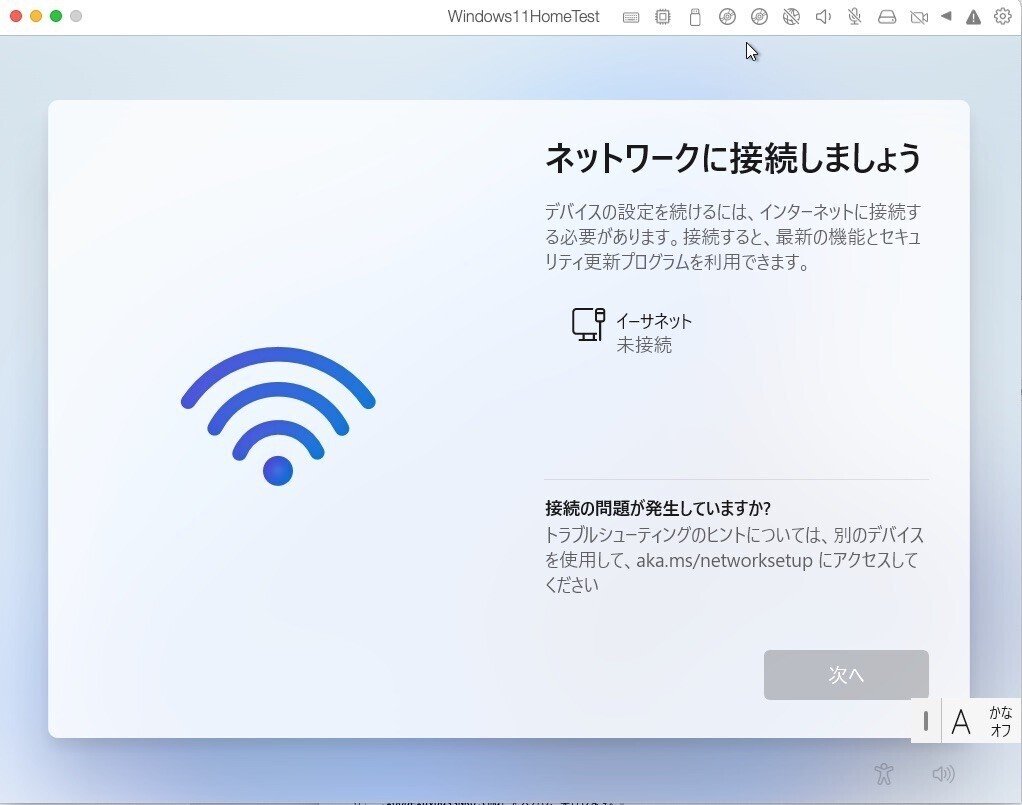Open the speaker sound icon in VM toolbar
This screenshot has width=1022, height=805.
click(823, 17)
